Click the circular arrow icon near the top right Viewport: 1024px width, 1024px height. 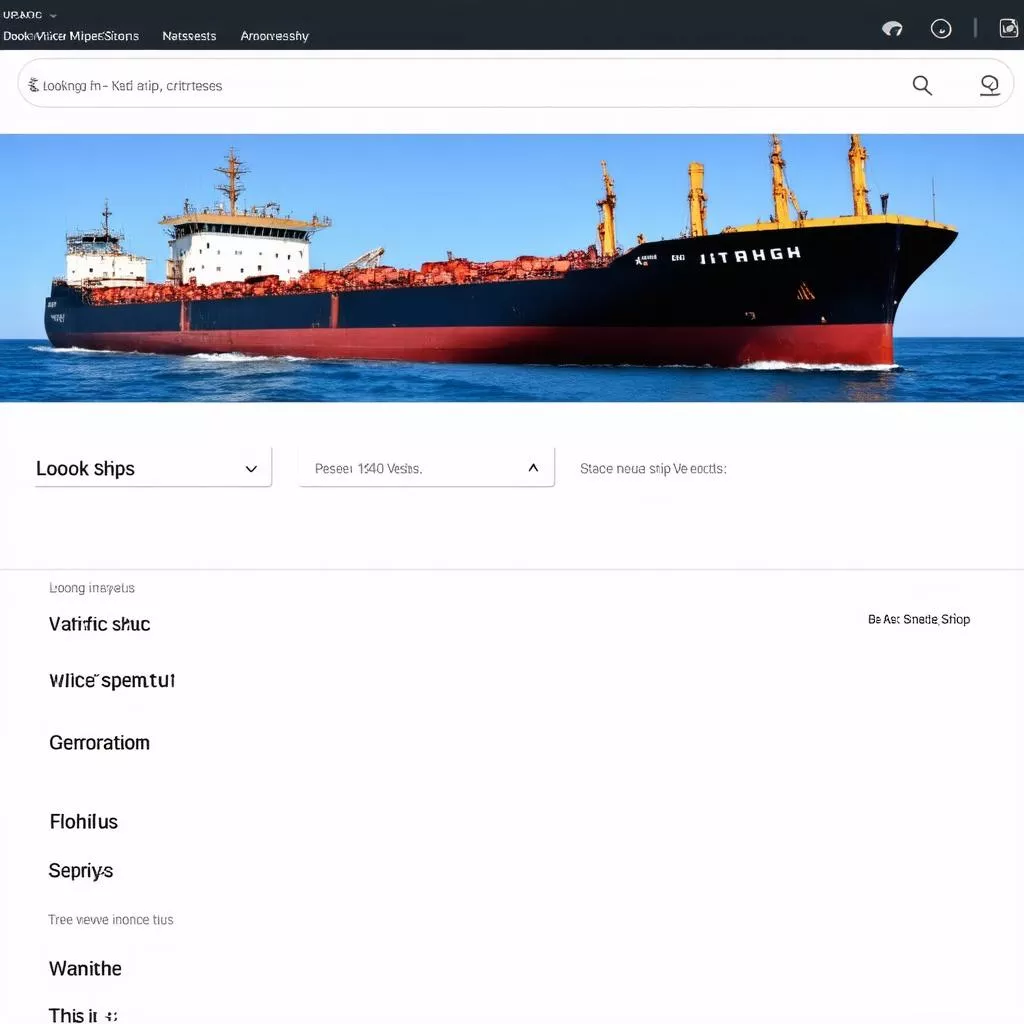click(941, 28)
